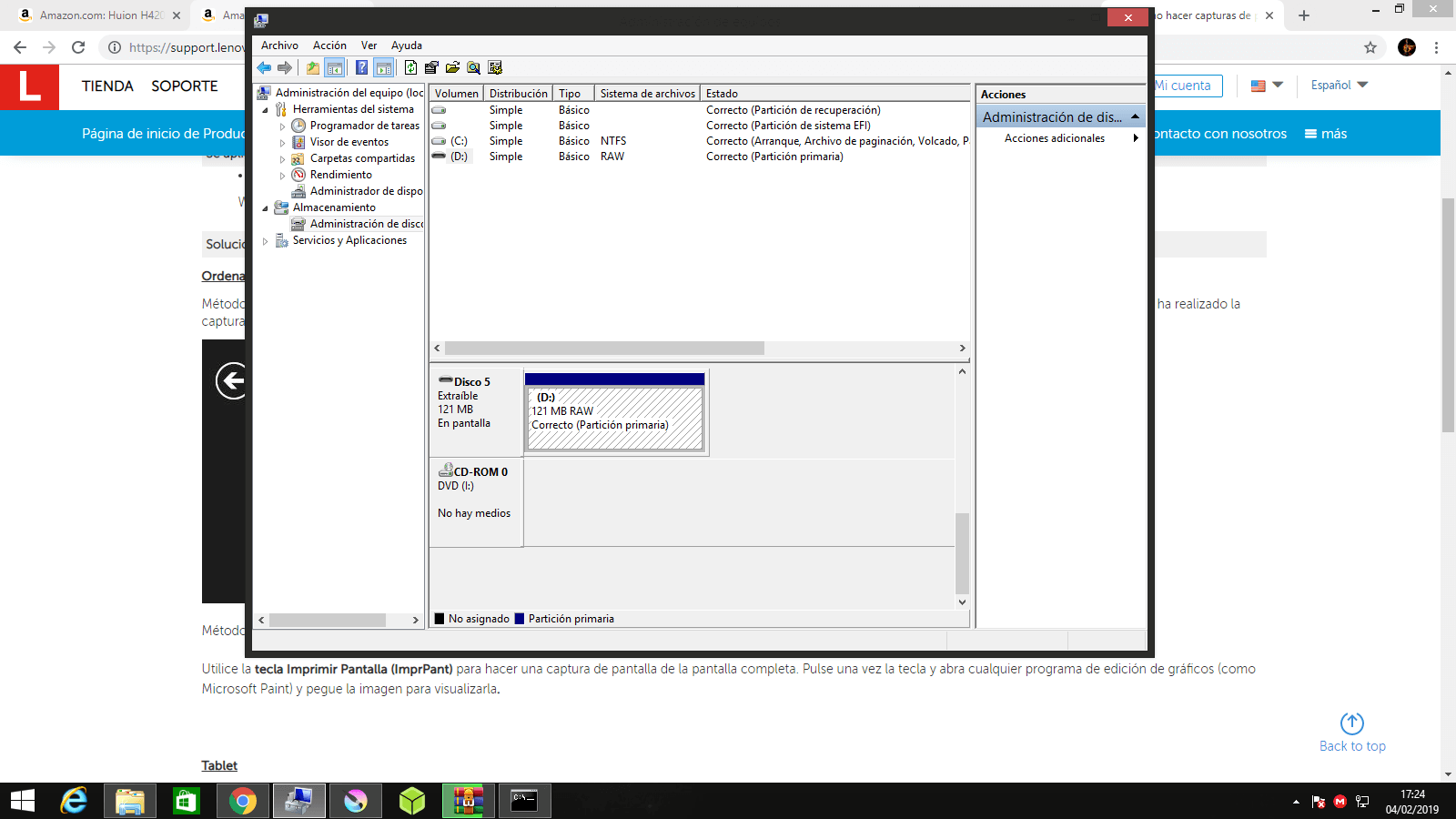This screenshot has height=819, width=1456.
Task: Select the D: 121 MB RAW partition block
Action: click(x=615, y=418)
